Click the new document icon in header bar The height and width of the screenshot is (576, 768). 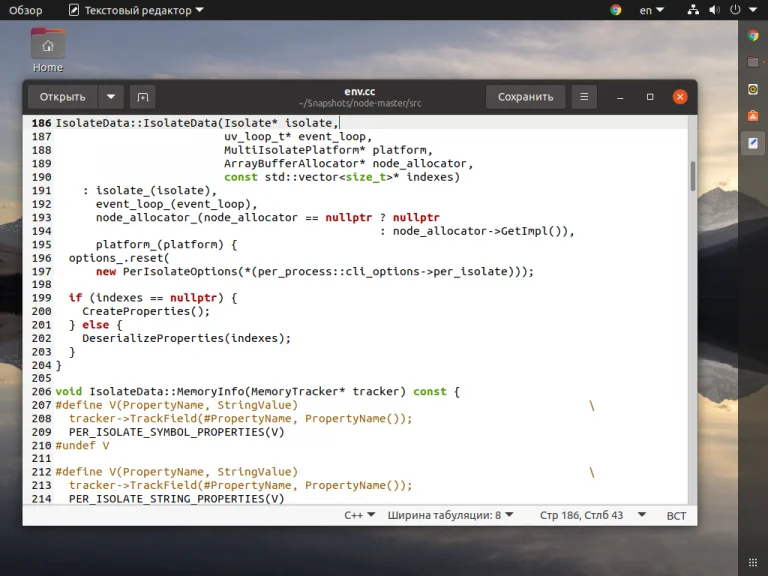pos(142,97)
